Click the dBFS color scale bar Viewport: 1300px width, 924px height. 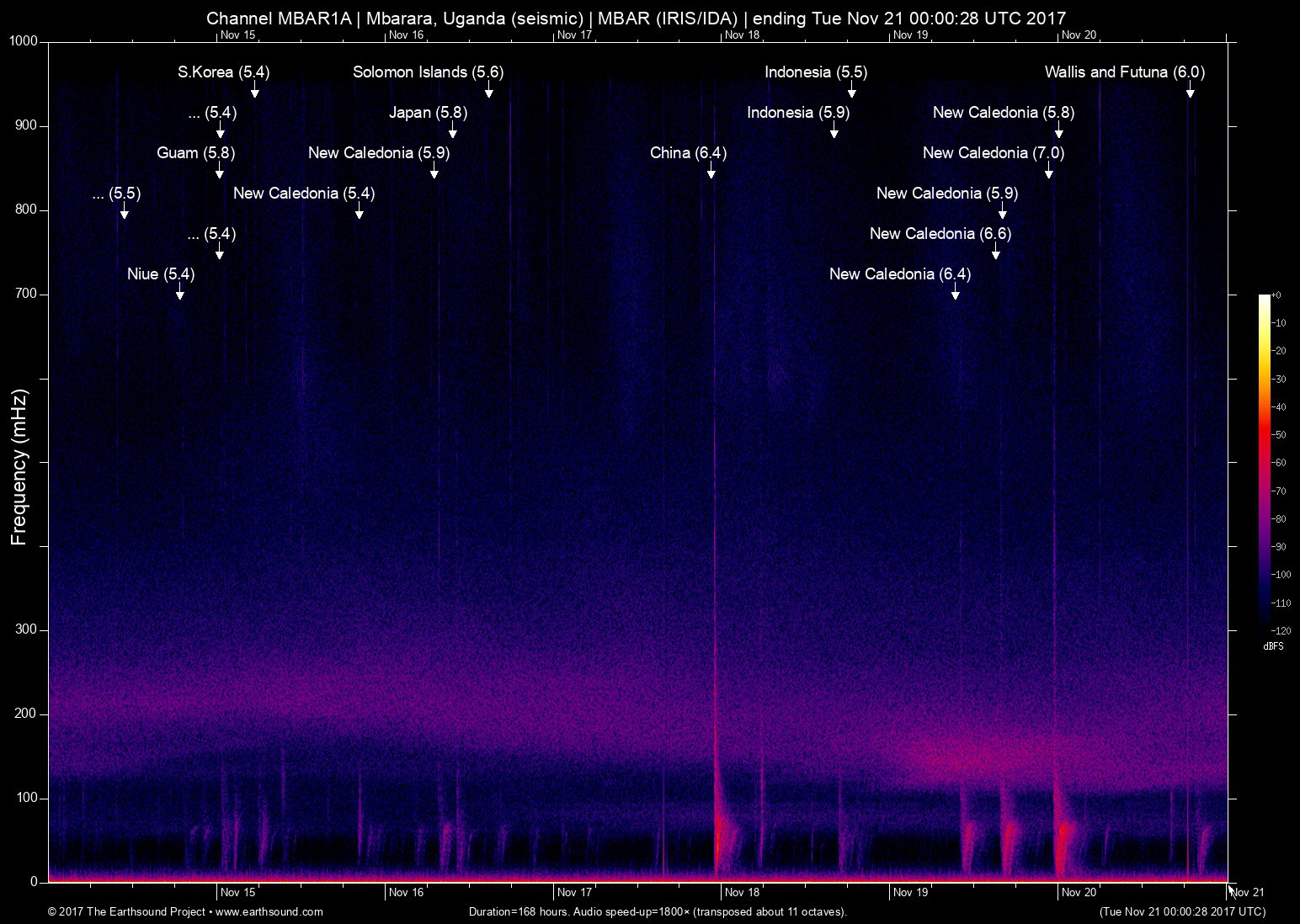coord(1264,462)
